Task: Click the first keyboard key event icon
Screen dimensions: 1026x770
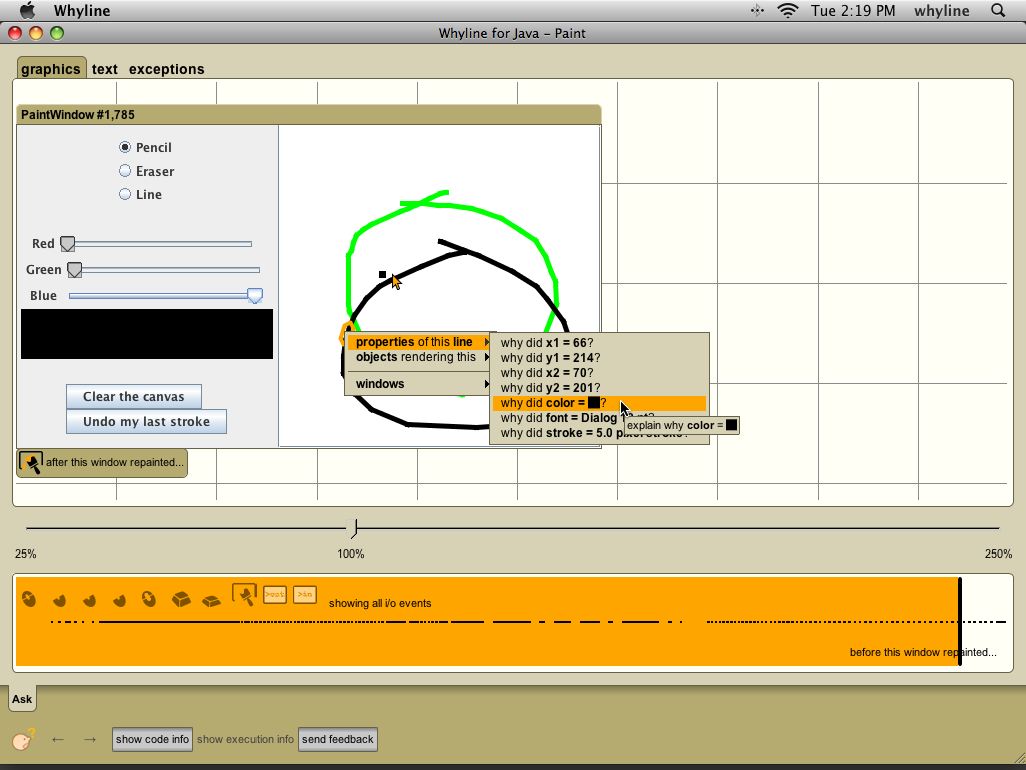Action: pos(181,599)
